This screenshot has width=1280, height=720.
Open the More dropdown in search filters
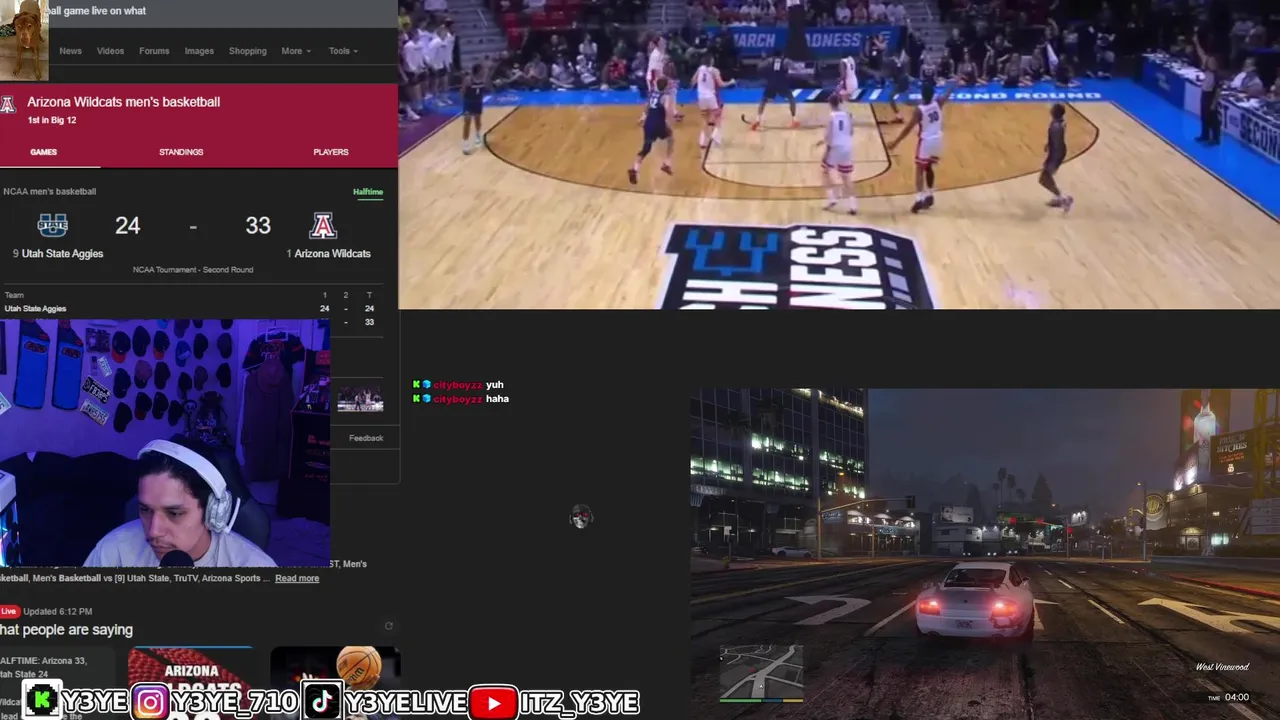296,51
